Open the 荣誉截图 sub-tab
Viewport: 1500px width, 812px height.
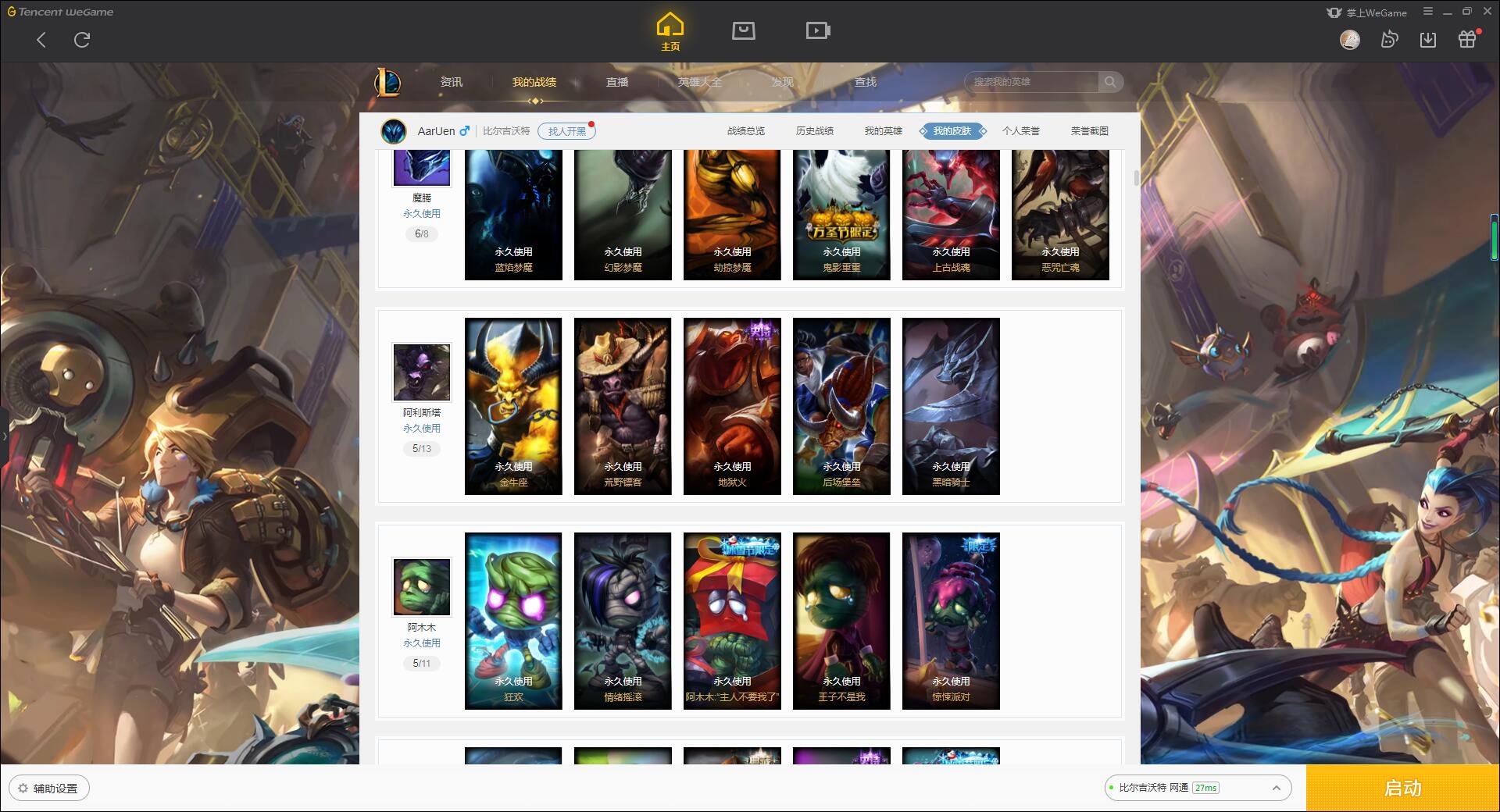pos(1090,131)
